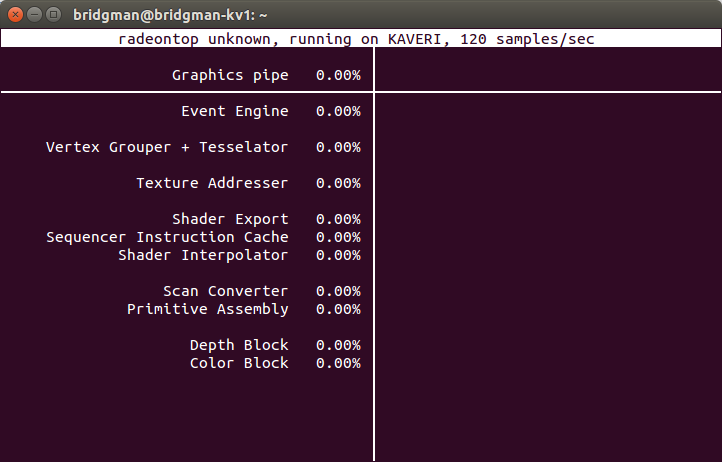Click the Event Engine 0.00% value

pos(338,111)
